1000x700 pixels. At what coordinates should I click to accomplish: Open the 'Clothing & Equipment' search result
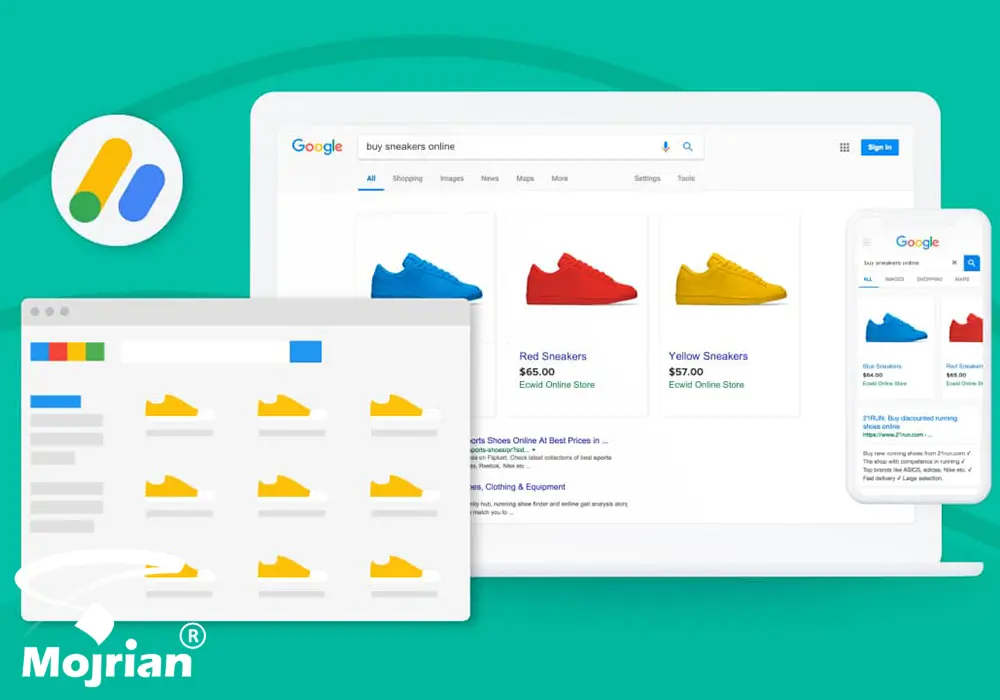click(x=518, y=487)
